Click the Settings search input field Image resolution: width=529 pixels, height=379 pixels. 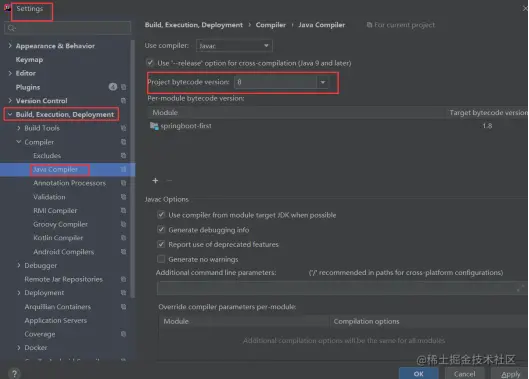[67, 28]
